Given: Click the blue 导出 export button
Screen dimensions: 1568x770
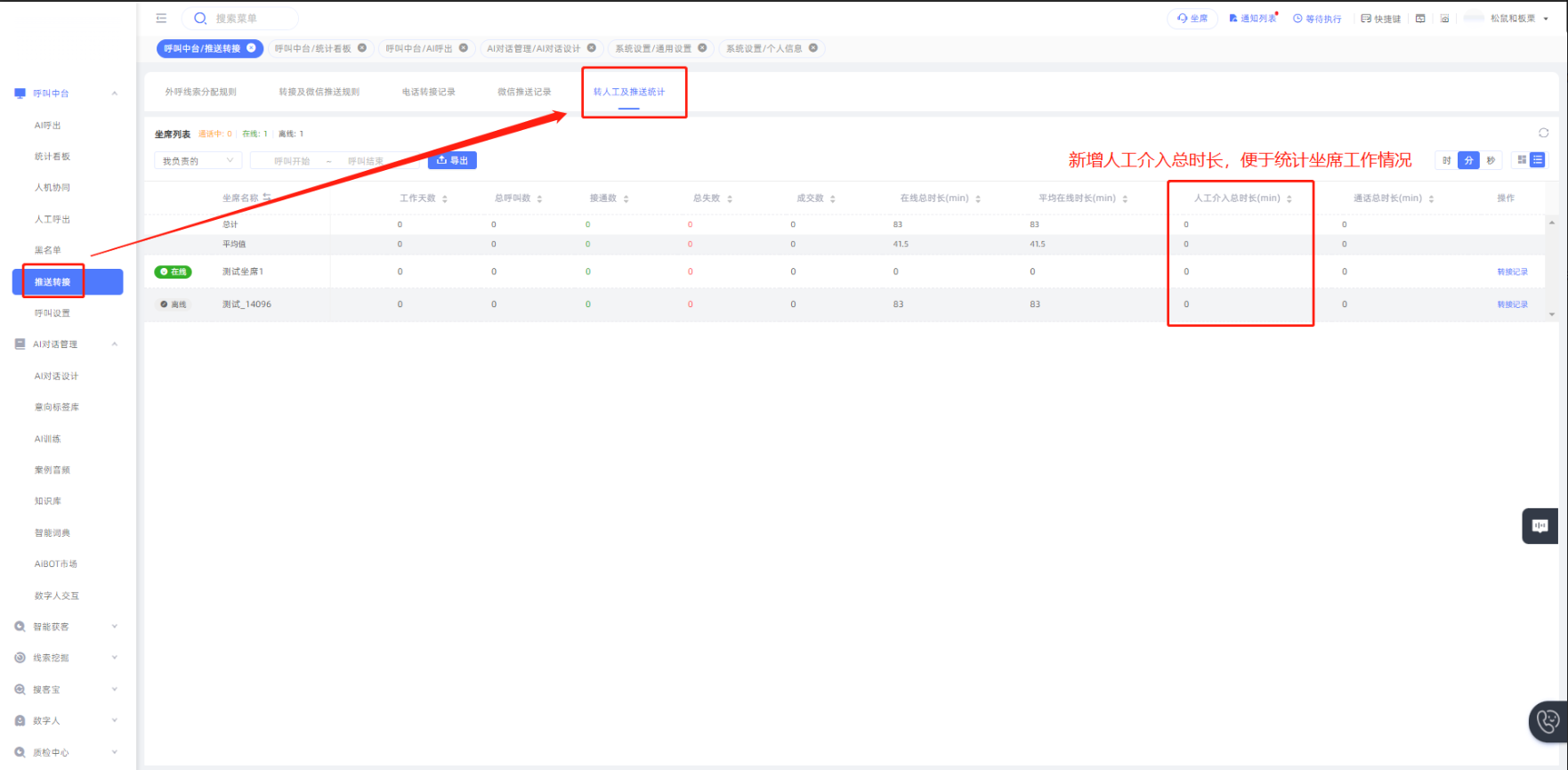Looking at the screenshot, I should (452, 160).
